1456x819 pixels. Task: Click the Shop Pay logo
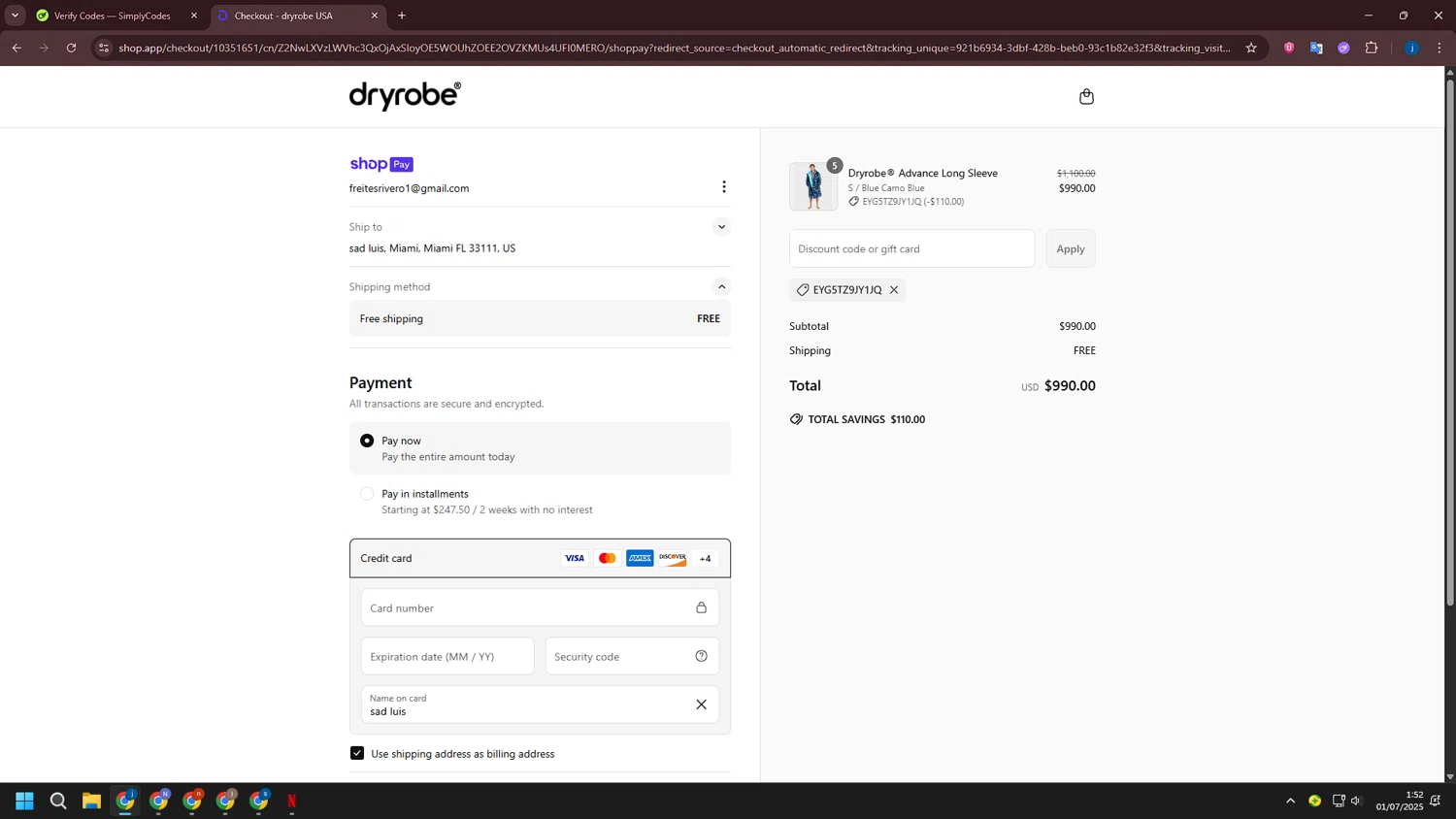381,164
